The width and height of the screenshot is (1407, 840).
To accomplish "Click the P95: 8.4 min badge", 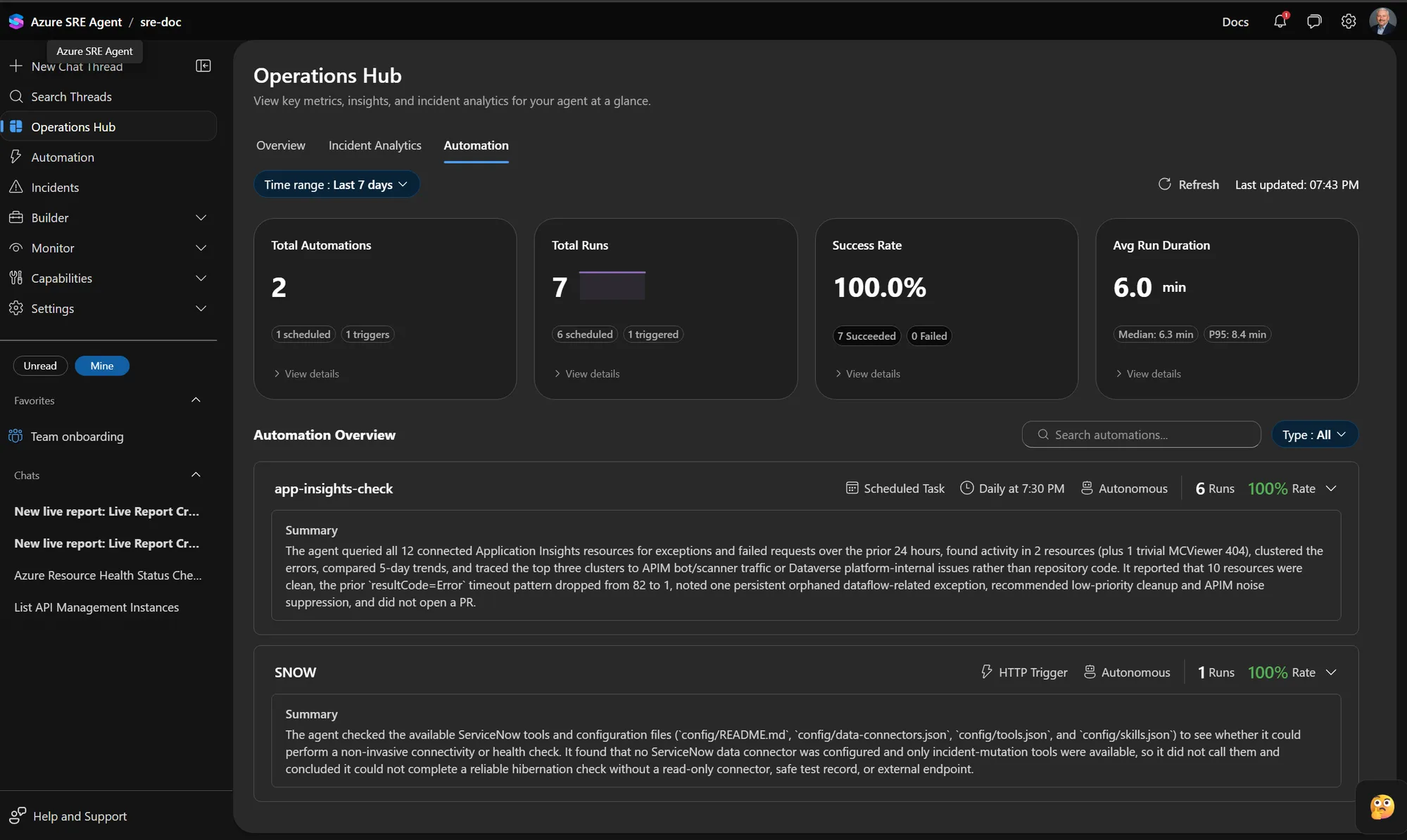I will (1237, 334).
